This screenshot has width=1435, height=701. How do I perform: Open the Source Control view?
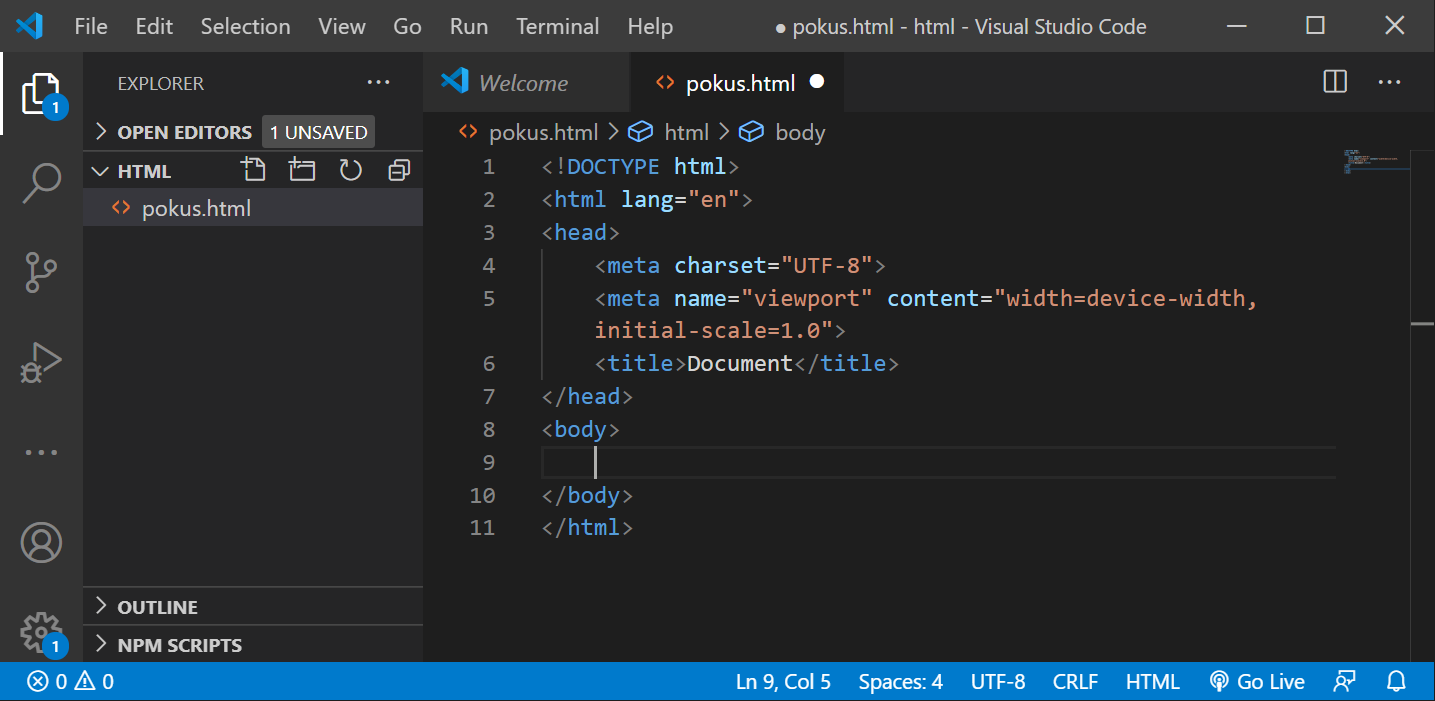(41, 272)
